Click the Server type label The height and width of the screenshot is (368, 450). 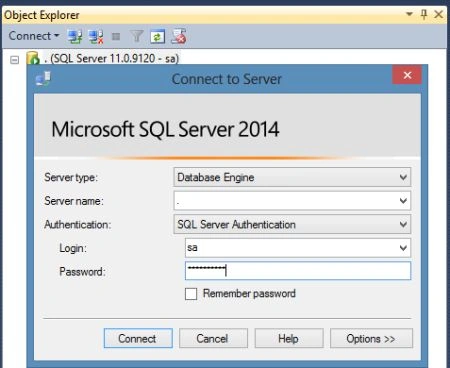coord(71,177)
